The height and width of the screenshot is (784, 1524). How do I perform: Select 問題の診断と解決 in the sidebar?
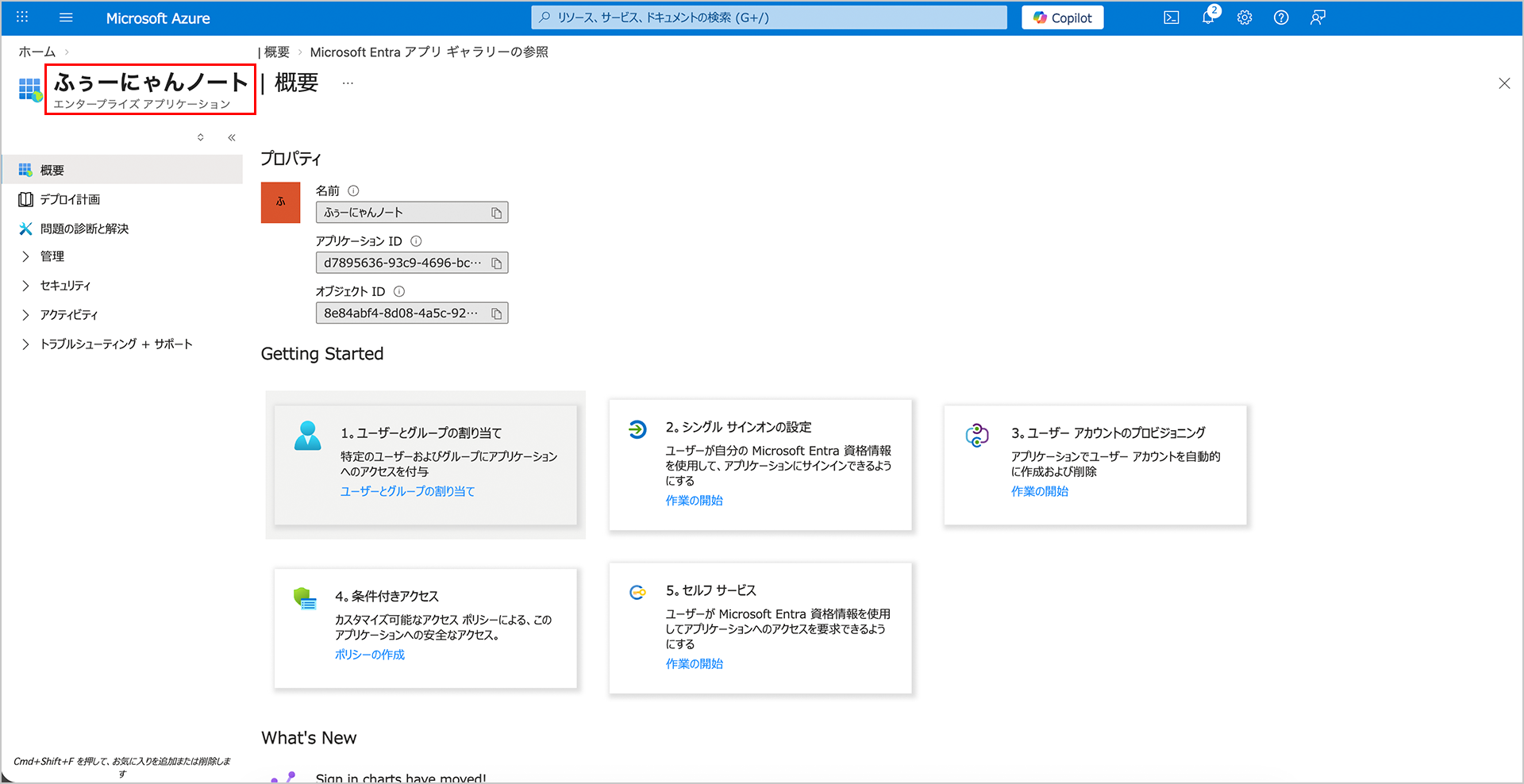point(84,229)
